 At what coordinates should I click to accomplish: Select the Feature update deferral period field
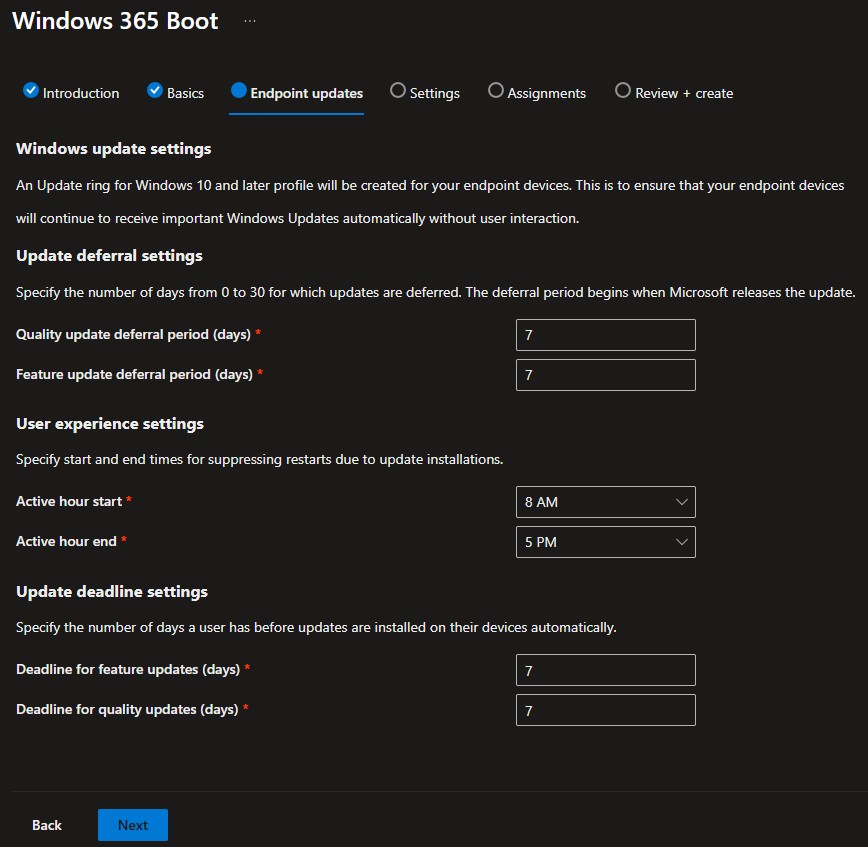pyautogui.click(x=605, y=375)
